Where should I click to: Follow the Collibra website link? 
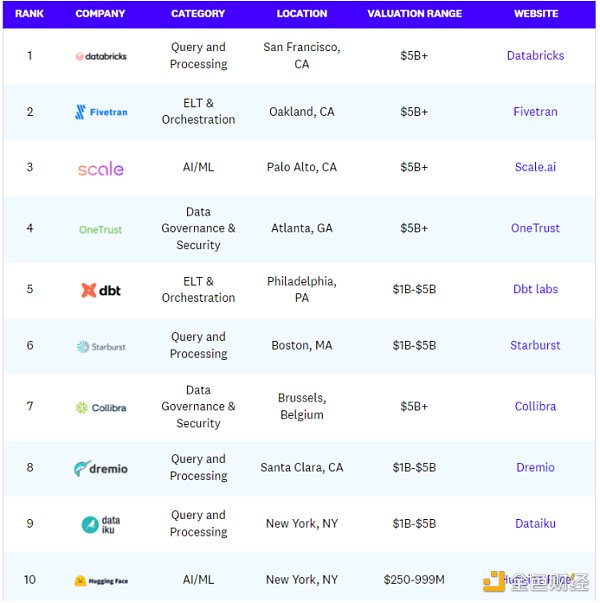[535, 406]
